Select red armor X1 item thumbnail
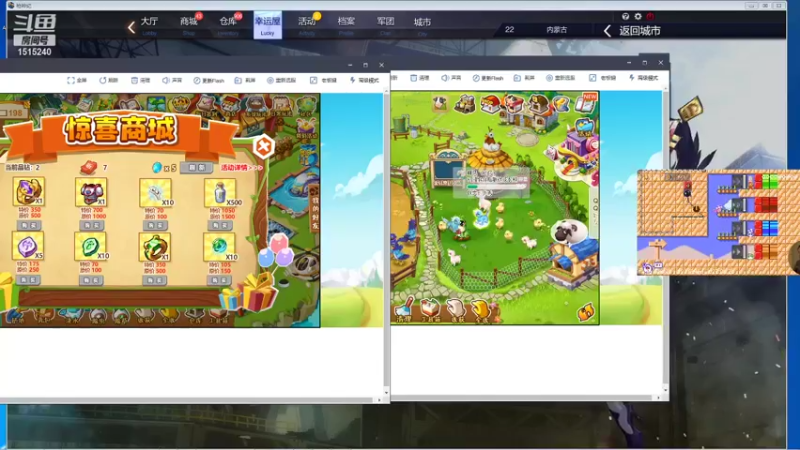 click(91, 192)
